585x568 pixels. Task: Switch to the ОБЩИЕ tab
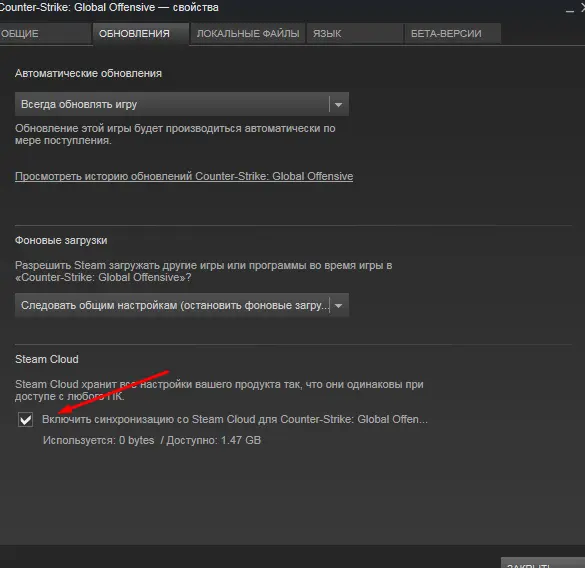45,34
